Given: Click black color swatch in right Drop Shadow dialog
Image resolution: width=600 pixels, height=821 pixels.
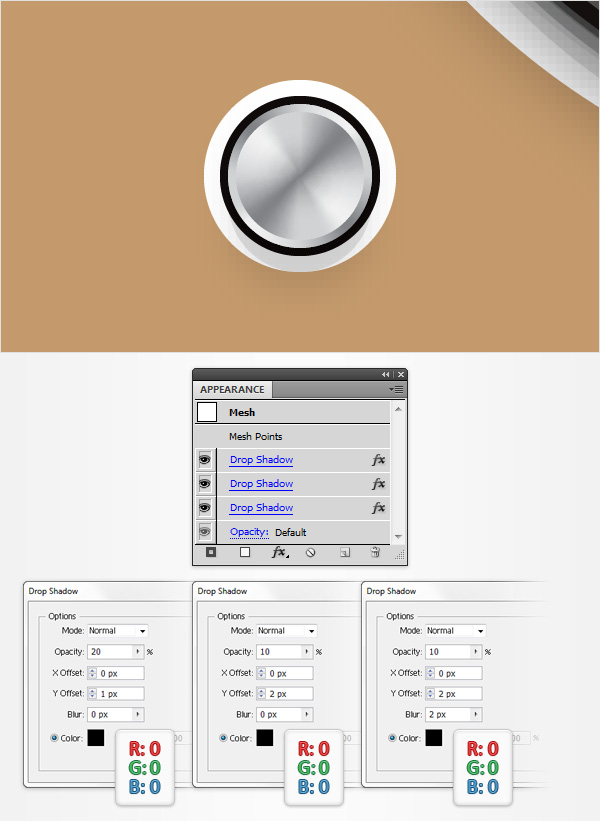Looking at the screenshot, I should [x=434, y=738].
